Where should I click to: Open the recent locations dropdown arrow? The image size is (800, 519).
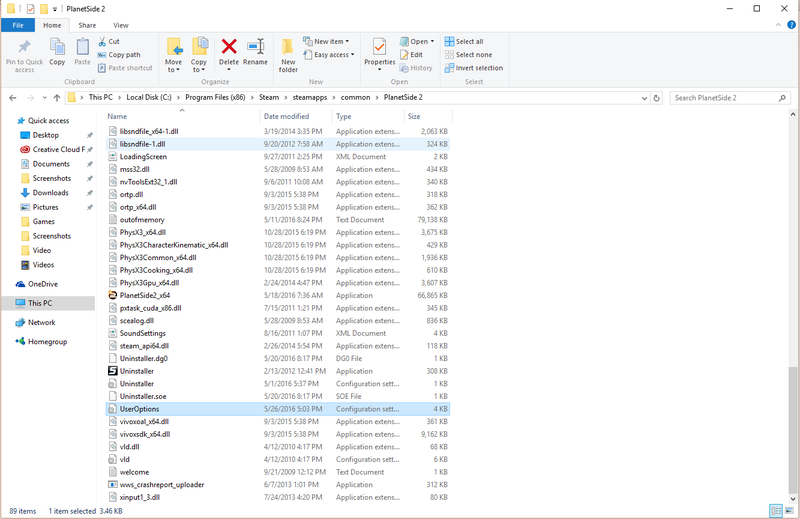click(44, 98)
